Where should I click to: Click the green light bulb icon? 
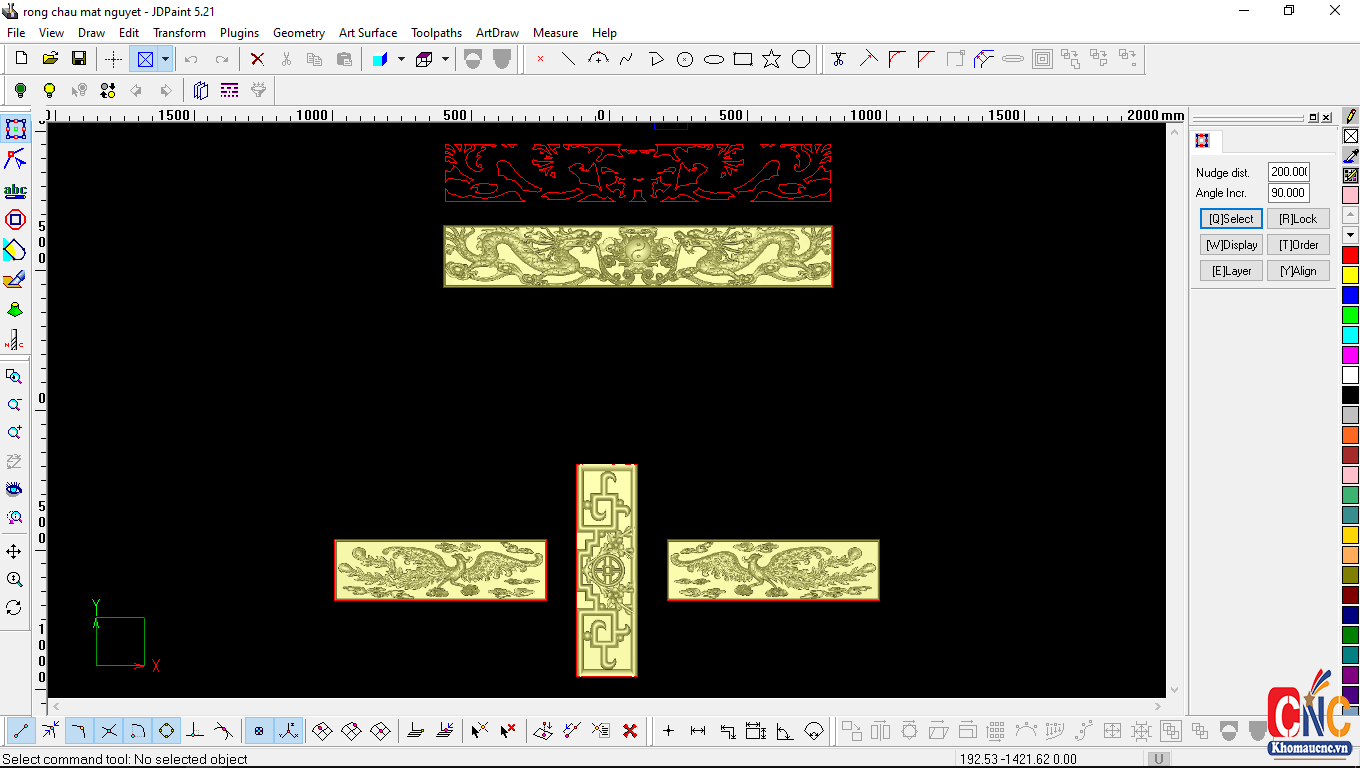pyautogui.click(x=20, y=90)
